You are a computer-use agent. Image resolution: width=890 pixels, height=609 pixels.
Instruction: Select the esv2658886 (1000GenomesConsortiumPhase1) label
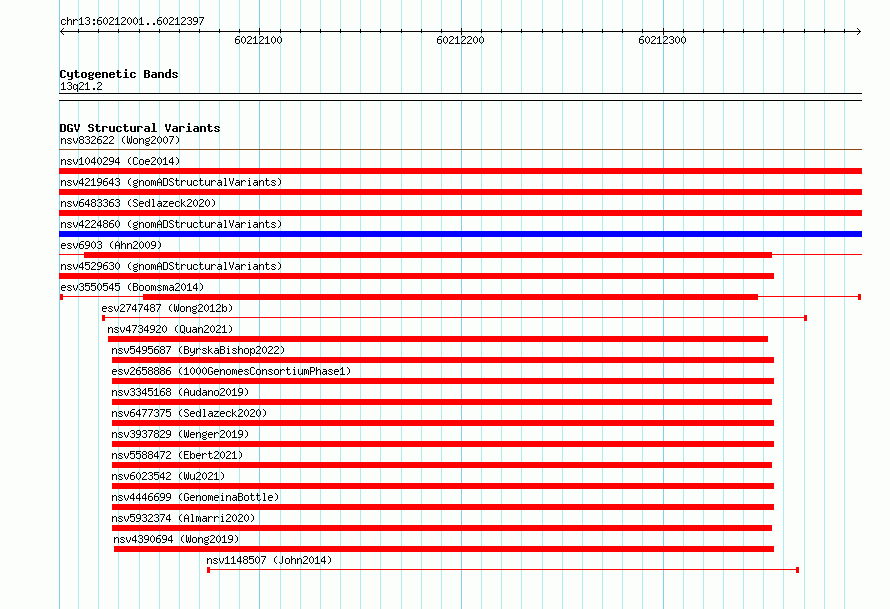click(x=231, y=371)
